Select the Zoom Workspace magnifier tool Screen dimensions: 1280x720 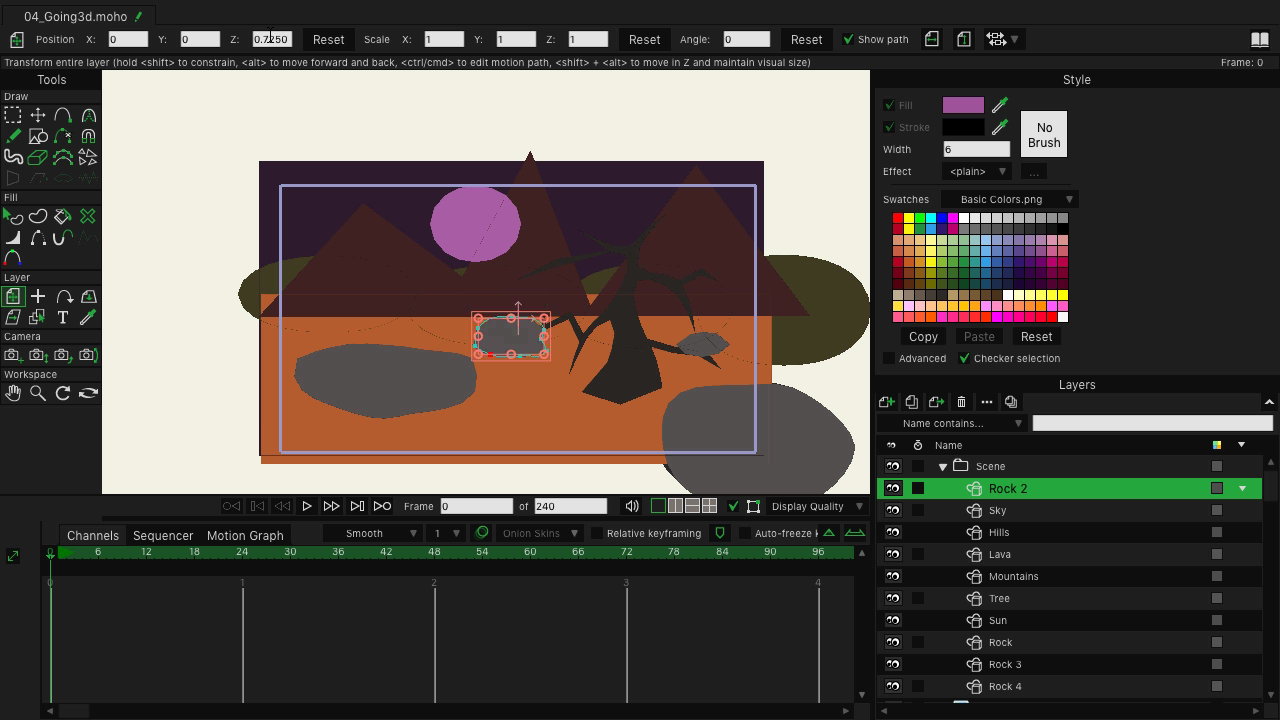click(x=38, y=393)
